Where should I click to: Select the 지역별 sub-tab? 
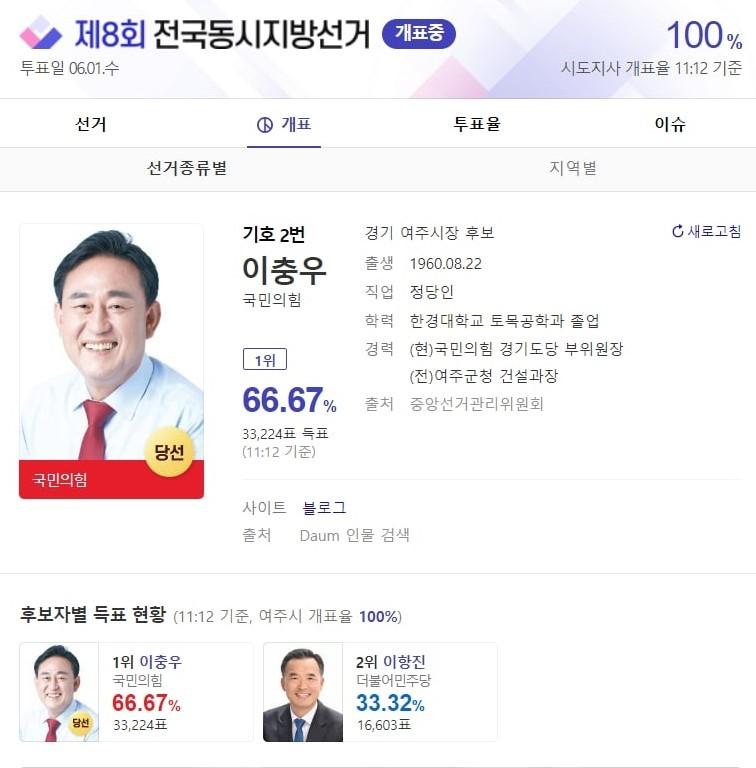572,168
